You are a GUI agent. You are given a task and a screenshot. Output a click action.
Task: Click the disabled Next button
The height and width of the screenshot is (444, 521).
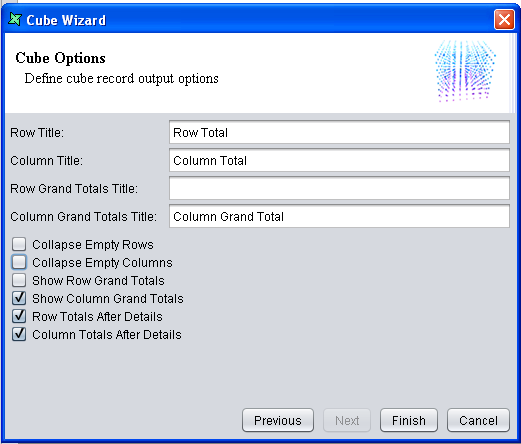pos(347,420)
